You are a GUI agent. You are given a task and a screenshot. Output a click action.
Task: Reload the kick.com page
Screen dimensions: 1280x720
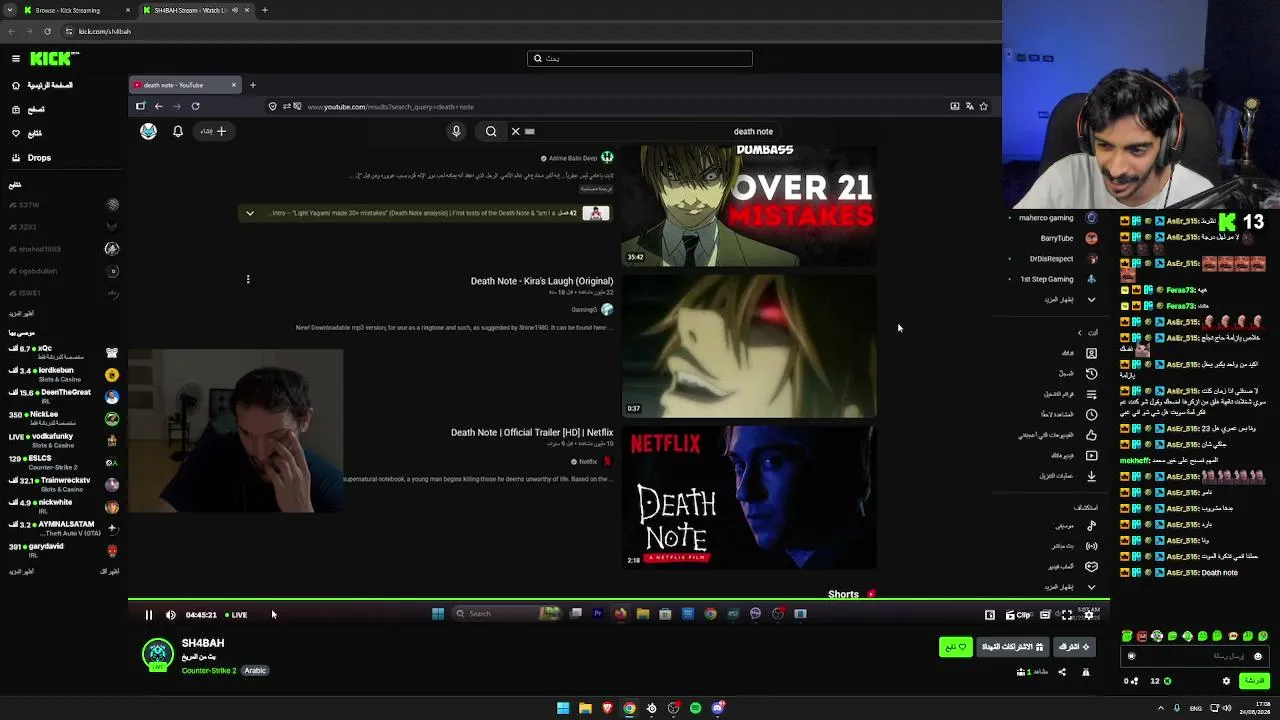pyautogui.click(x=47, y=31)
